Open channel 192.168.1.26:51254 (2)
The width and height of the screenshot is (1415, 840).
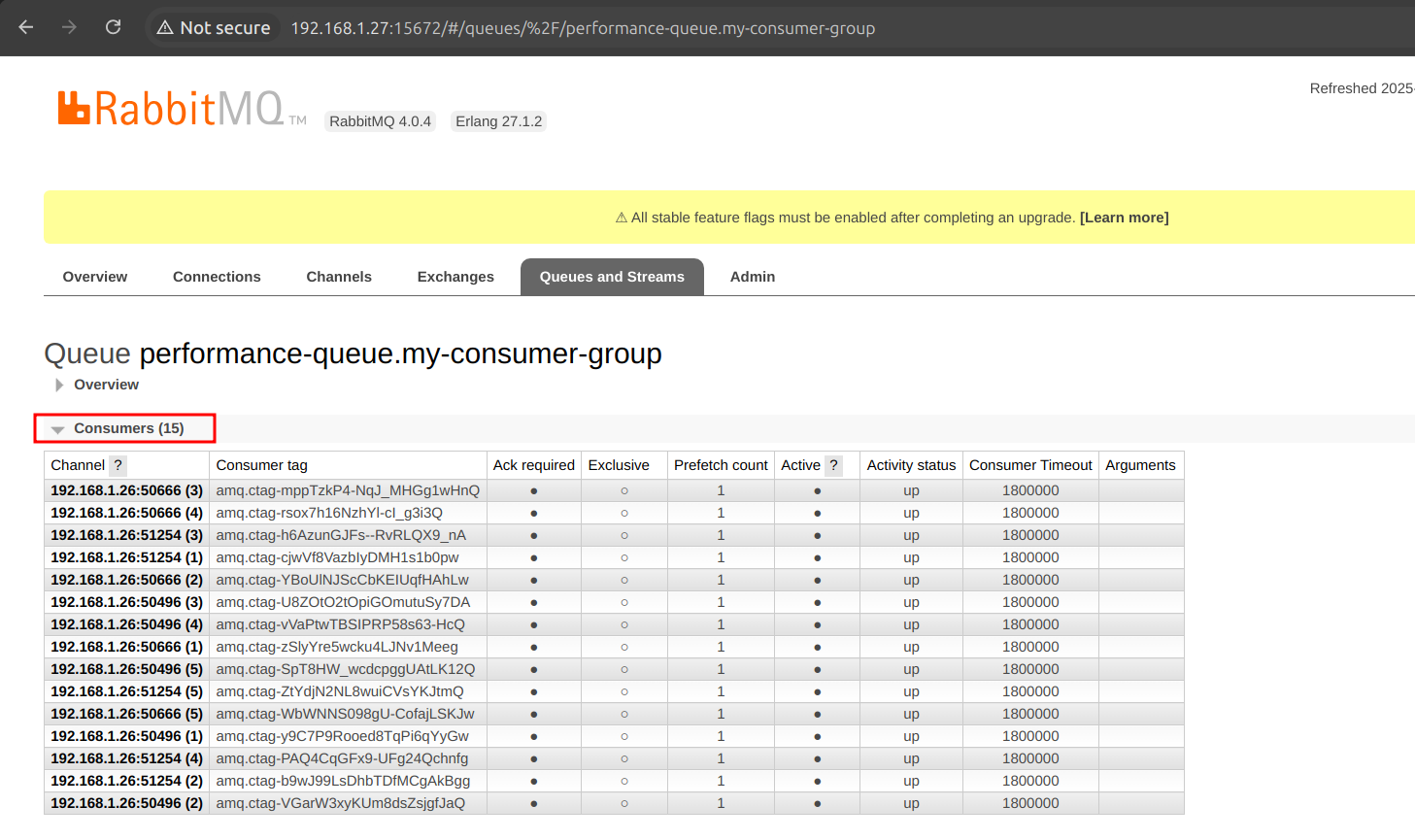[x=127, y=781]
